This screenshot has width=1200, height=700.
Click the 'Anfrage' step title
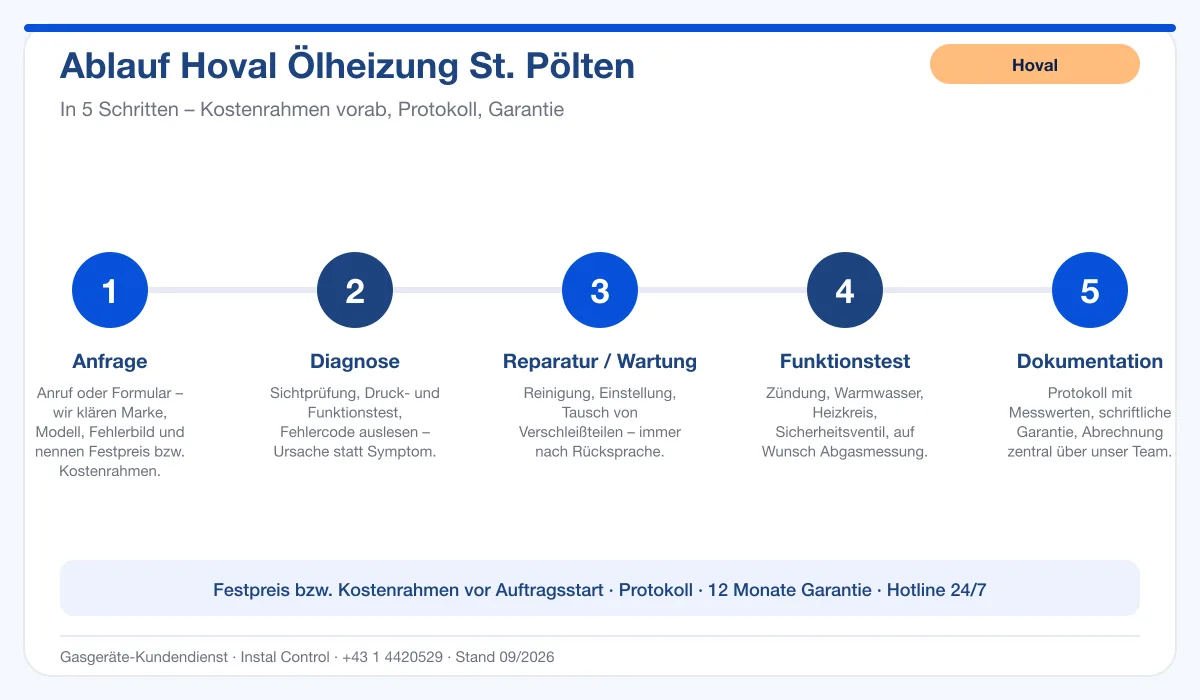pos(110,361)
